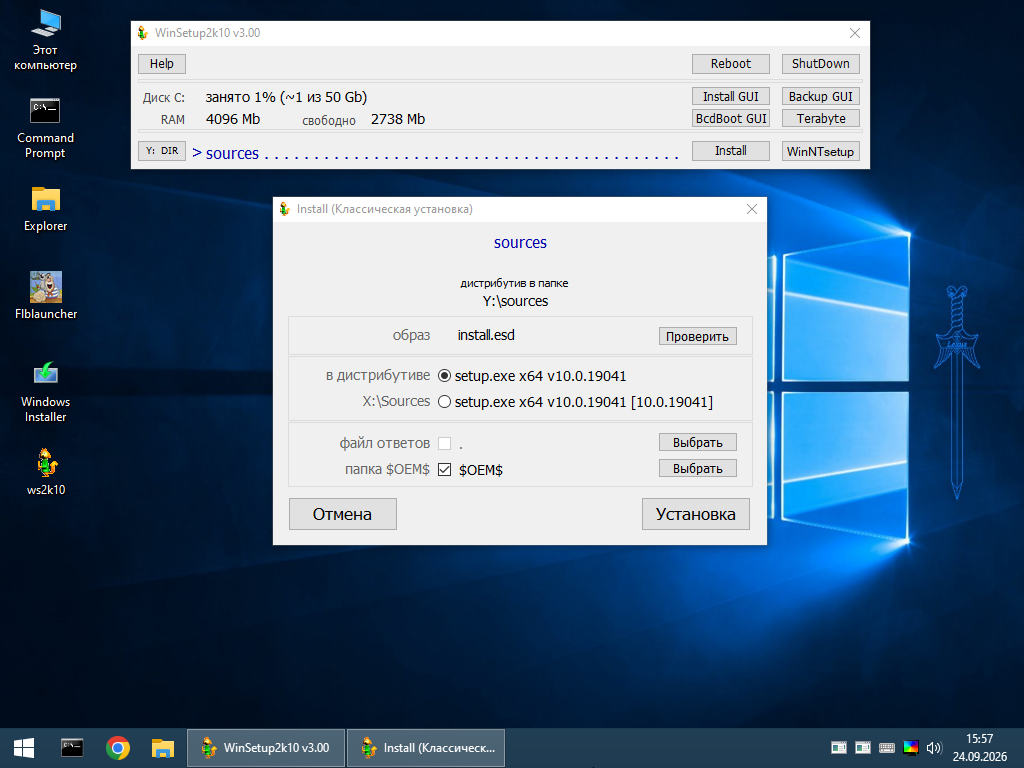
Task: Click the second tray window icon
Action: coord(863,748)
